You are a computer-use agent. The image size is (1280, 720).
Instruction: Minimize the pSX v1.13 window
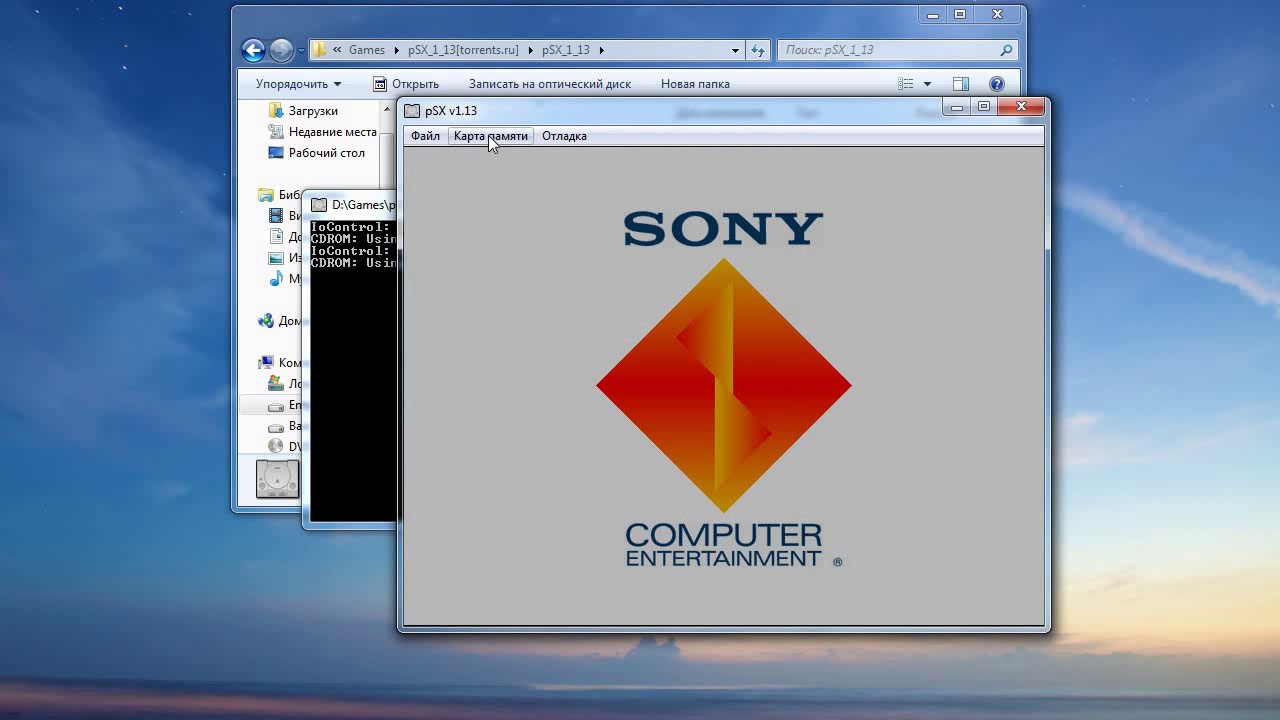coord(957,106)
